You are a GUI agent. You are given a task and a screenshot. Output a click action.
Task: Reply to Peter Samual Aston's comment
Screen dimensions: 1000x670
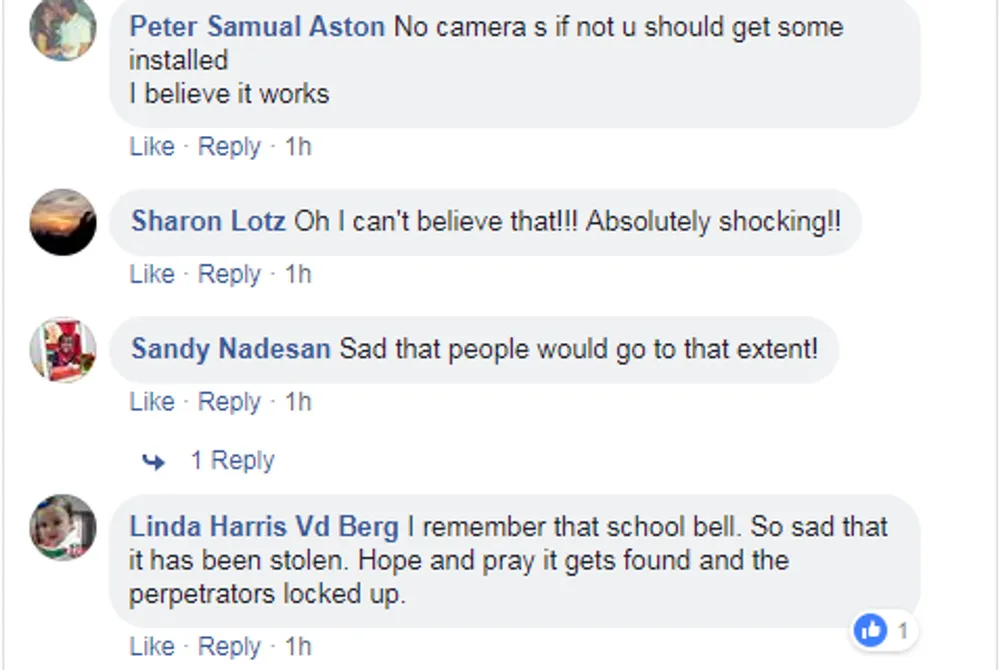click(x=229, y=147)
